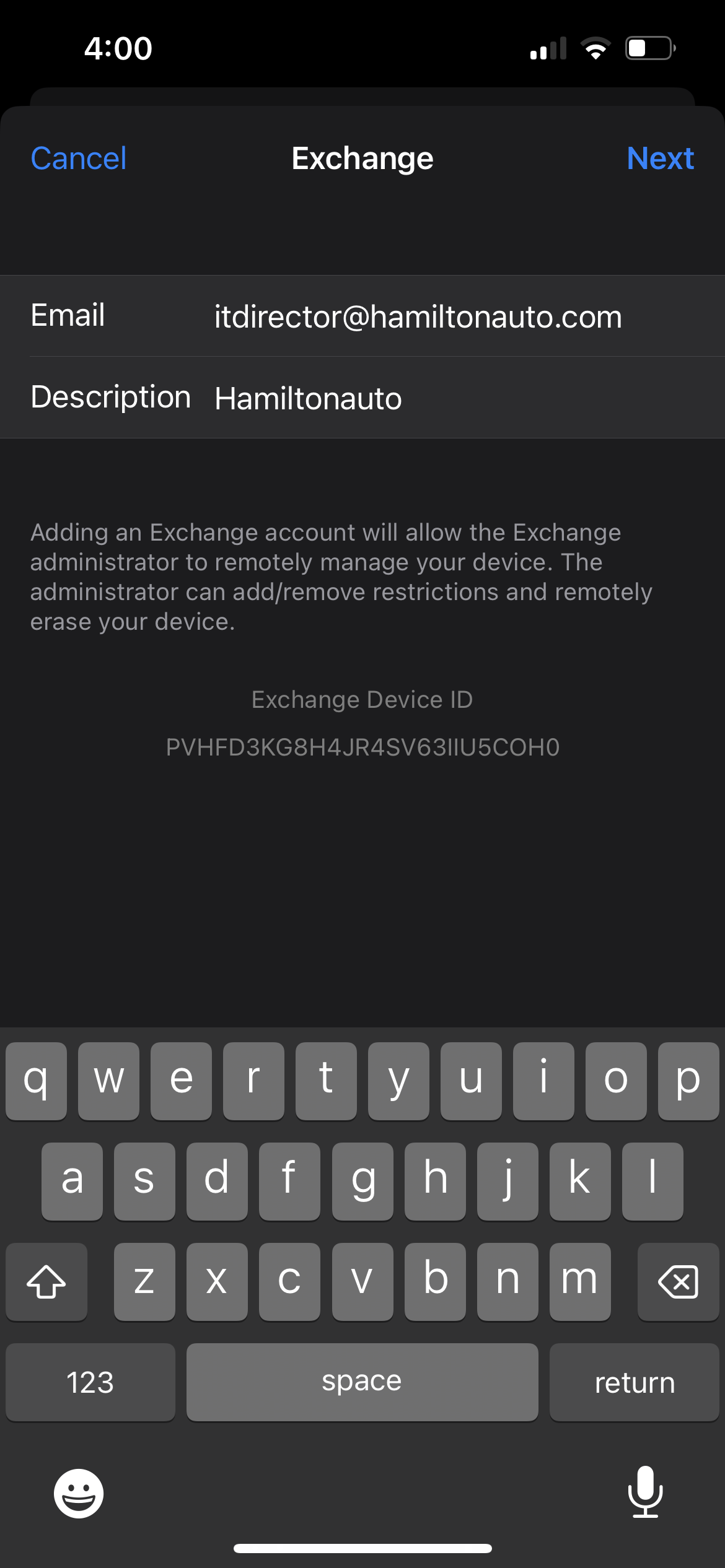Tap the letter z key

point(144,1281)
